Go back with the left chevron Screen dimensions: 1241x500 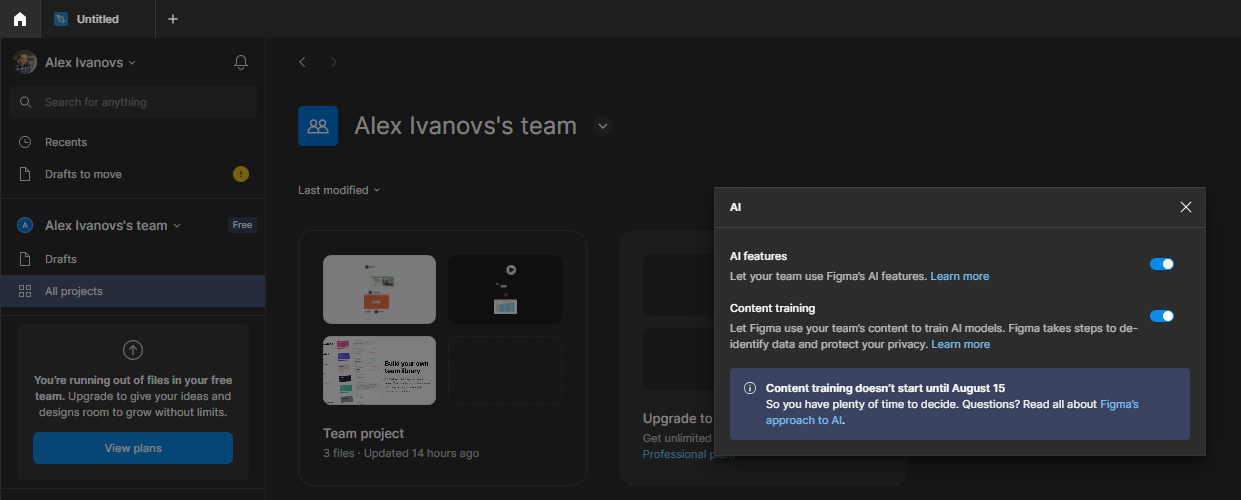[x=302, y=62]
